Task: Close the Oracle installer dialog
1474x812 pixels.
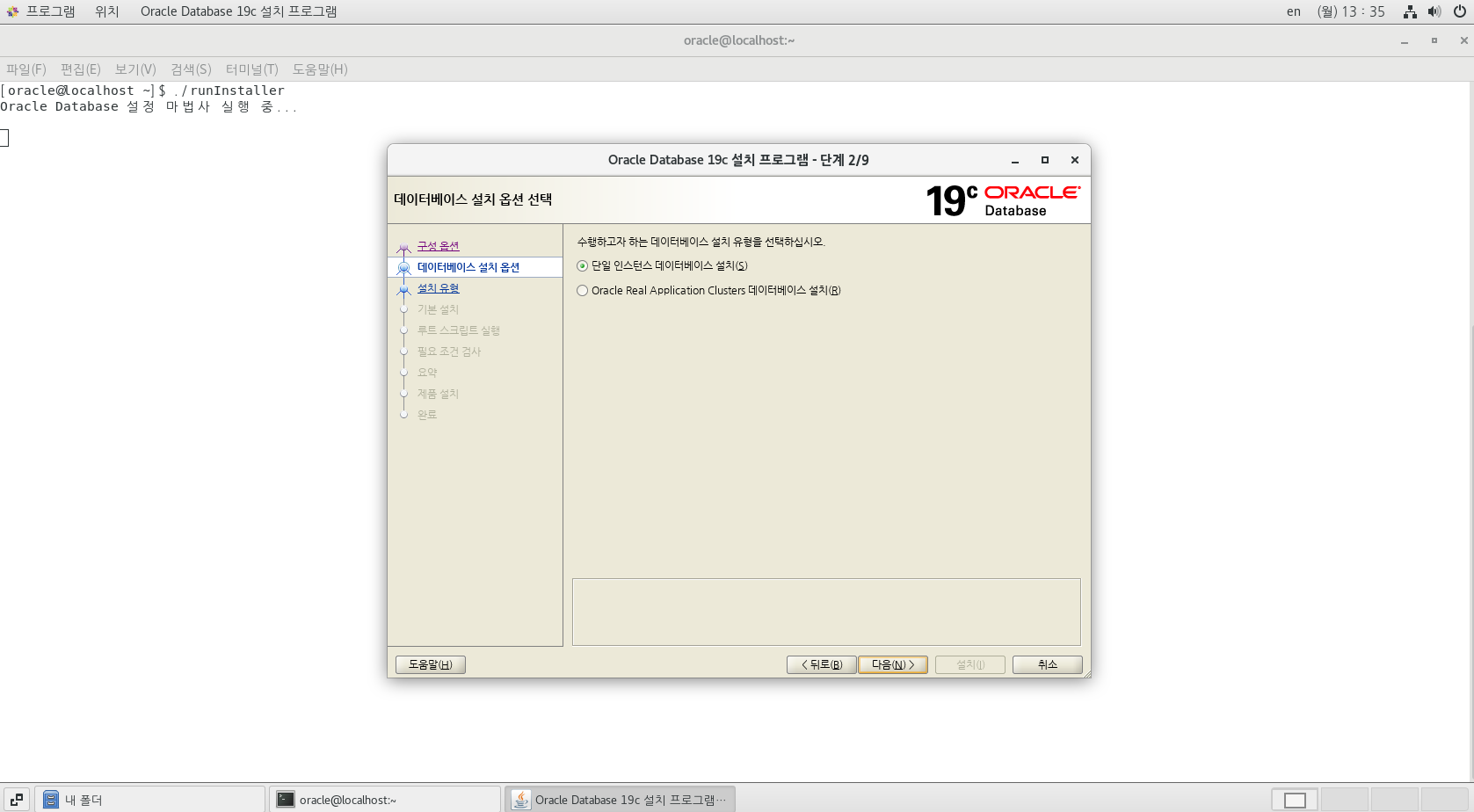Action: pos(1075,160)
